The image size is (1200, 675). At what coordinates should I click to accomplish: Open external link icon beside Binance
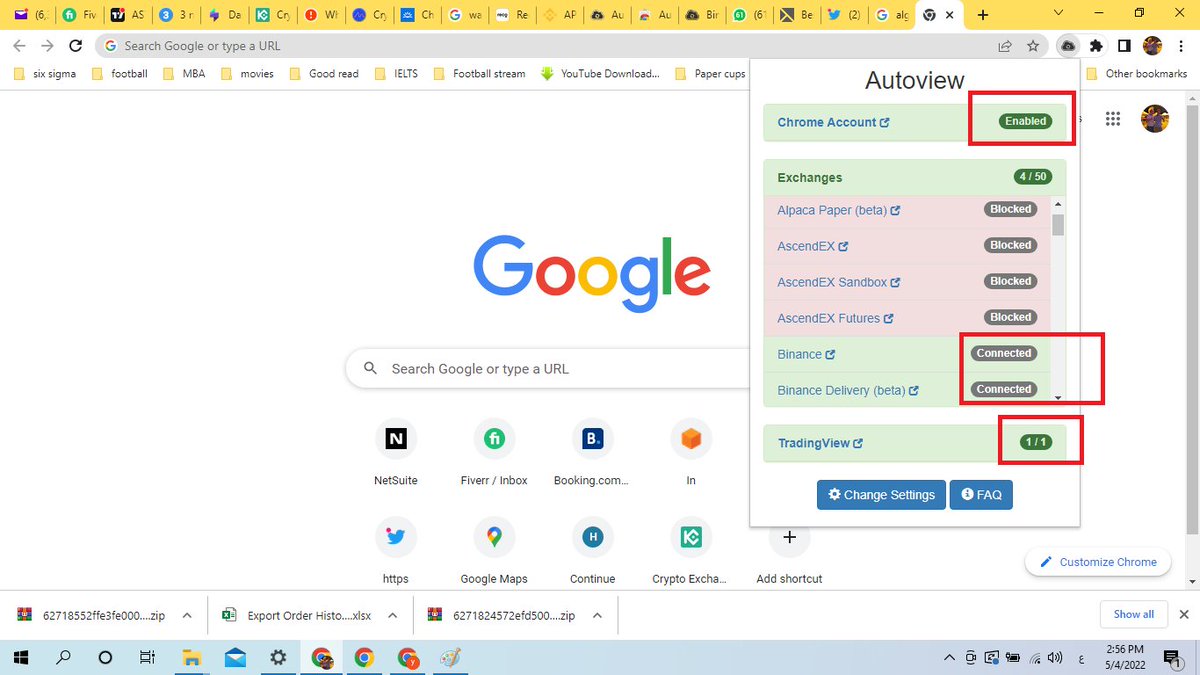tap(830, 354)
